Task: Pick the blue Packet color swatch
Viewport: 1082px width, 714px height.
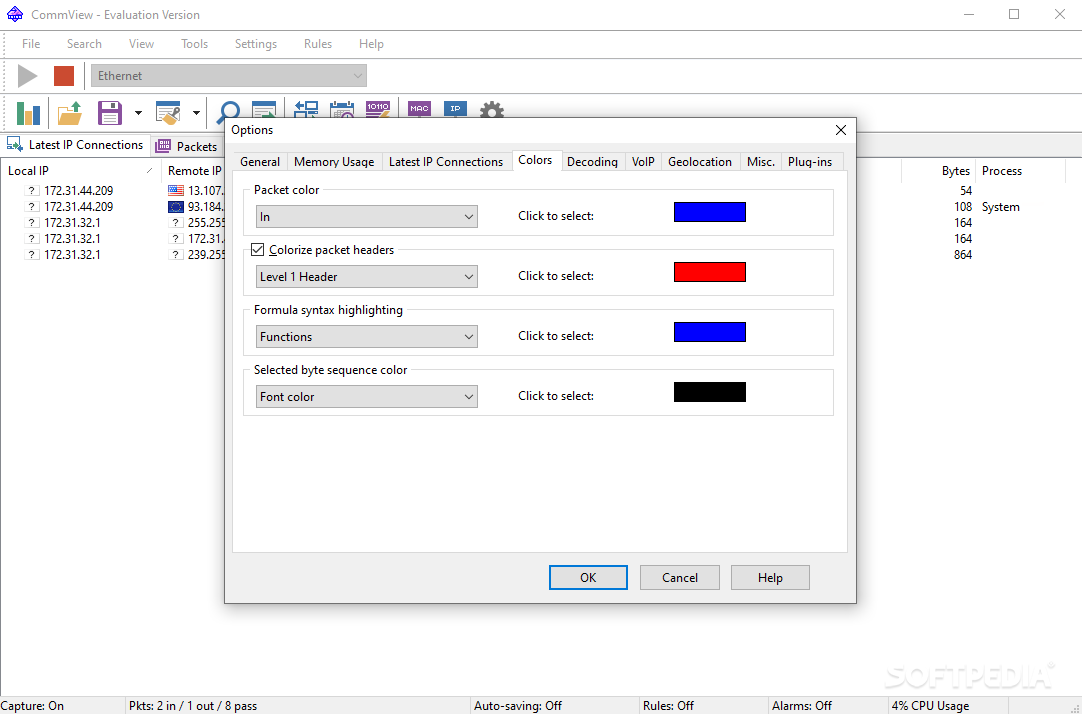Action: pyautogui.click(x=709, y=212)
